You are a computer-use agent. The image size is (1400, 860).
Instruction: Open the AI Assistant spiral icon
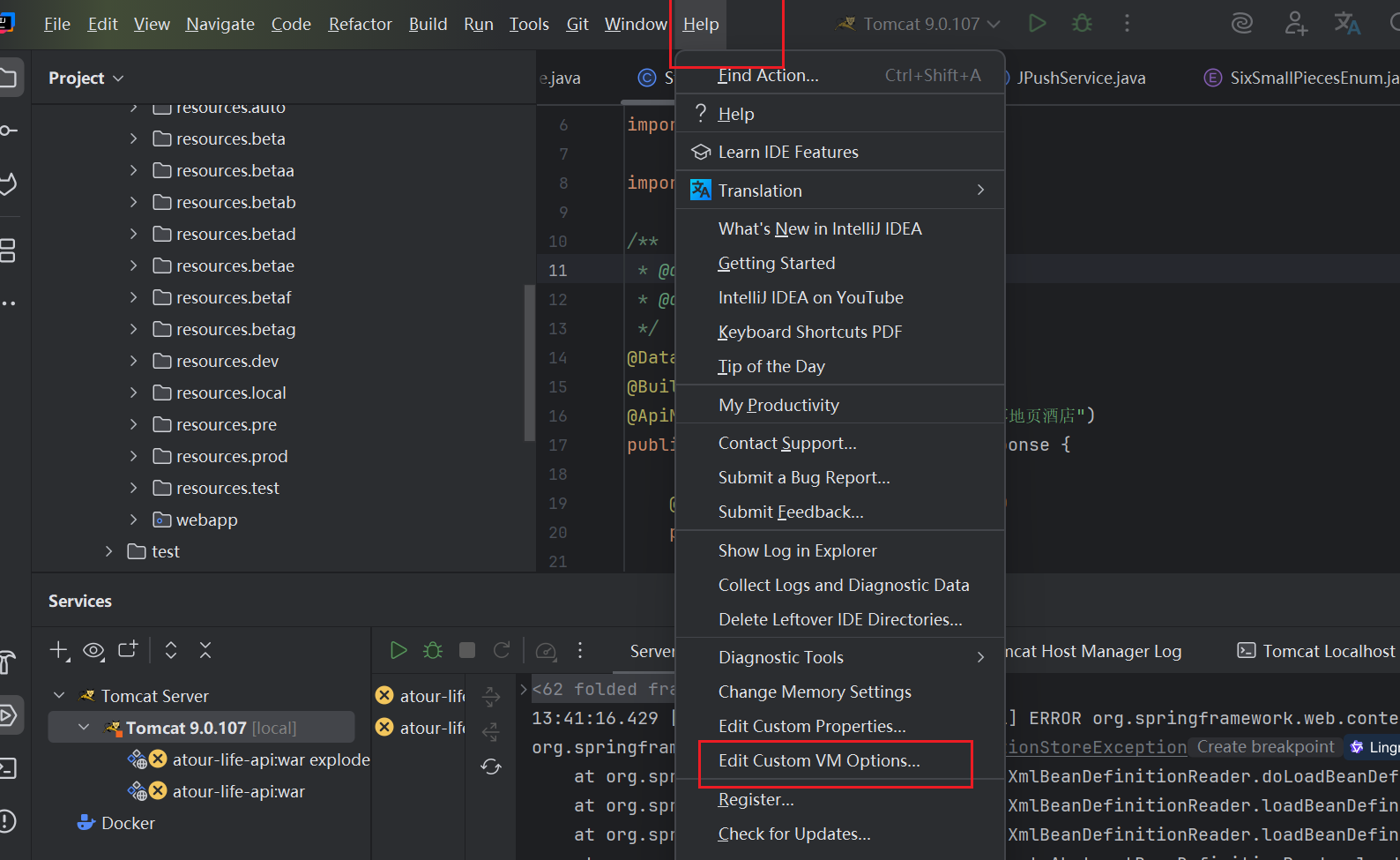1242,24
